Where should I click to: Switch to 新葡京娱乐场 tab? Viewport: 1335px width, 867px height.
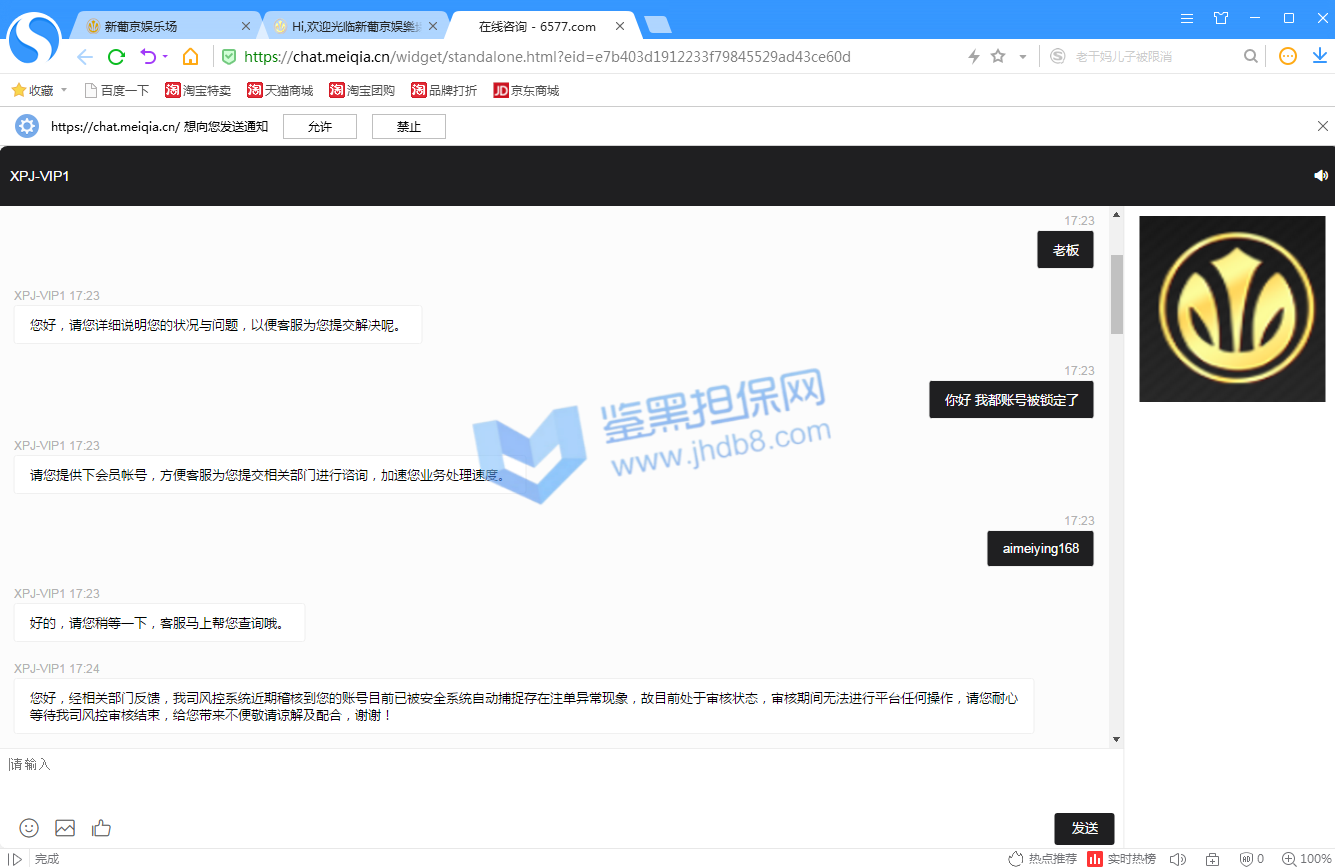(160, 26)
